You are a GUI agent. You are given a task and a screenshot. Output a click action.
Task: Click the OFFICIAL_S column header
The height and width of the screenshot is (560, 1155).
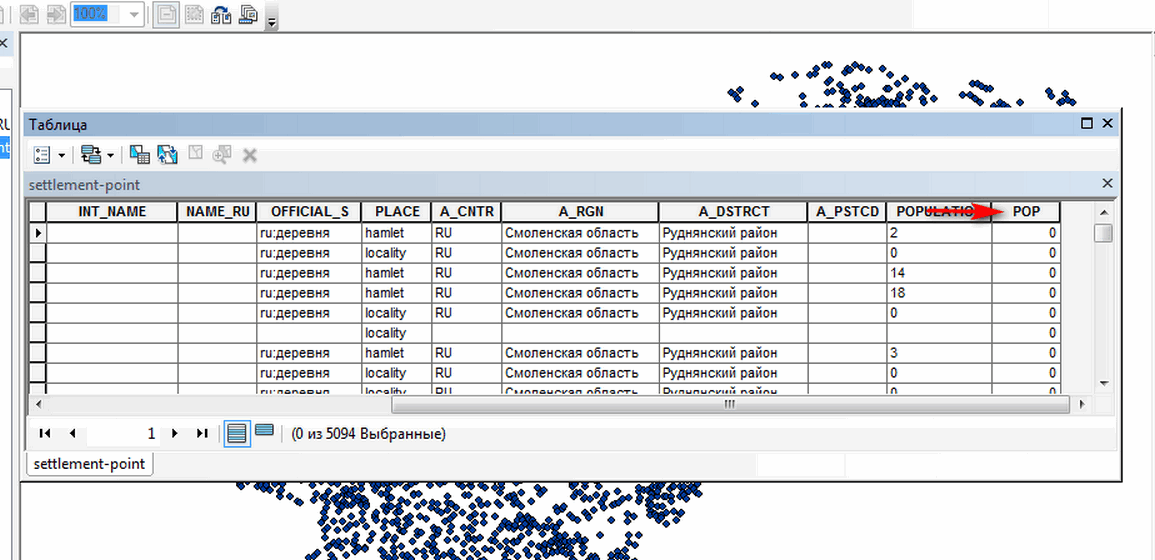tap(309, 212)
